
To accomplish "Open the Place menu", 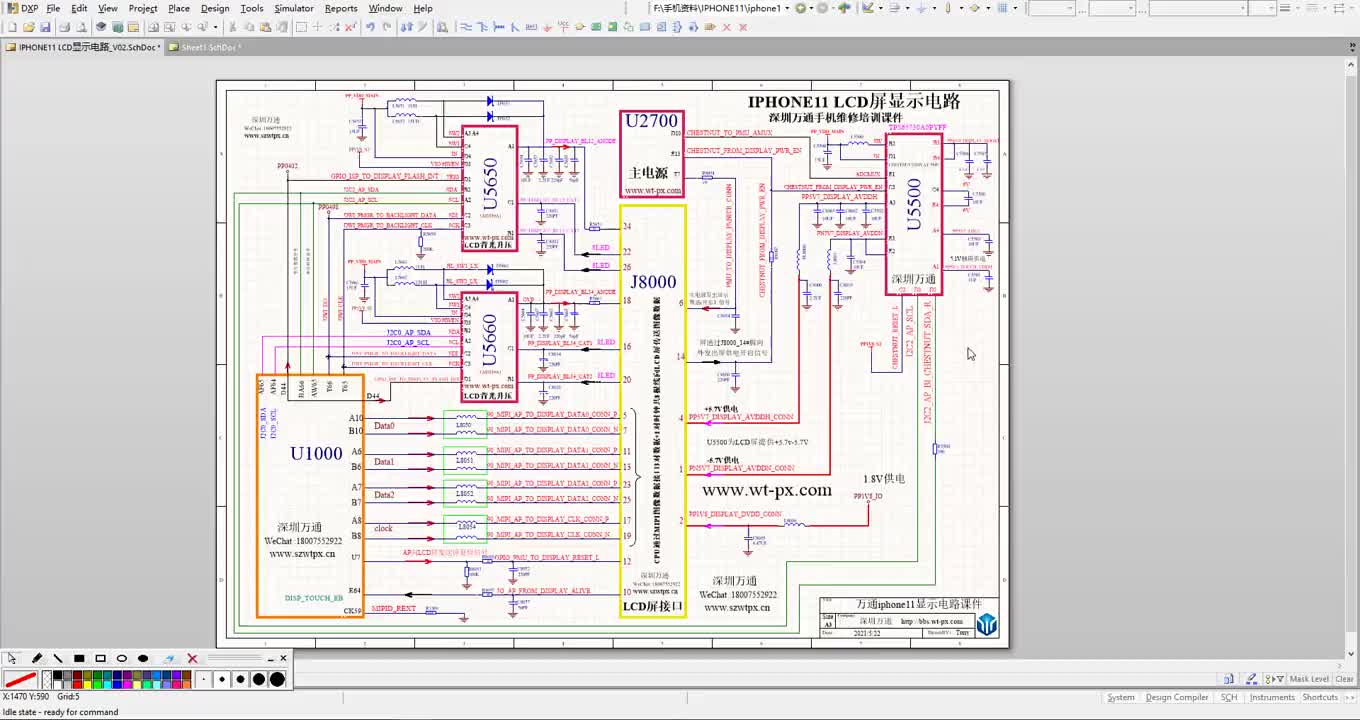I will click(x=179, y=8).
